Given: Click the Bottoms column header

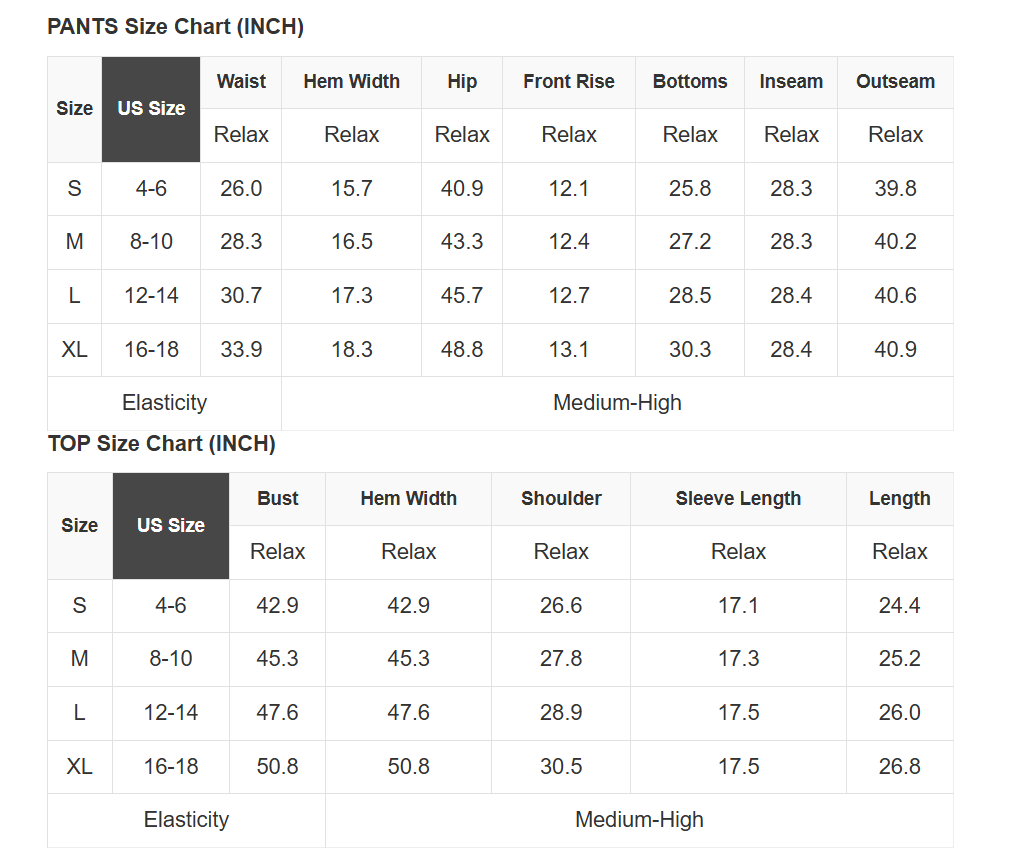Looking at the screenshot, I should coord(690,82).
